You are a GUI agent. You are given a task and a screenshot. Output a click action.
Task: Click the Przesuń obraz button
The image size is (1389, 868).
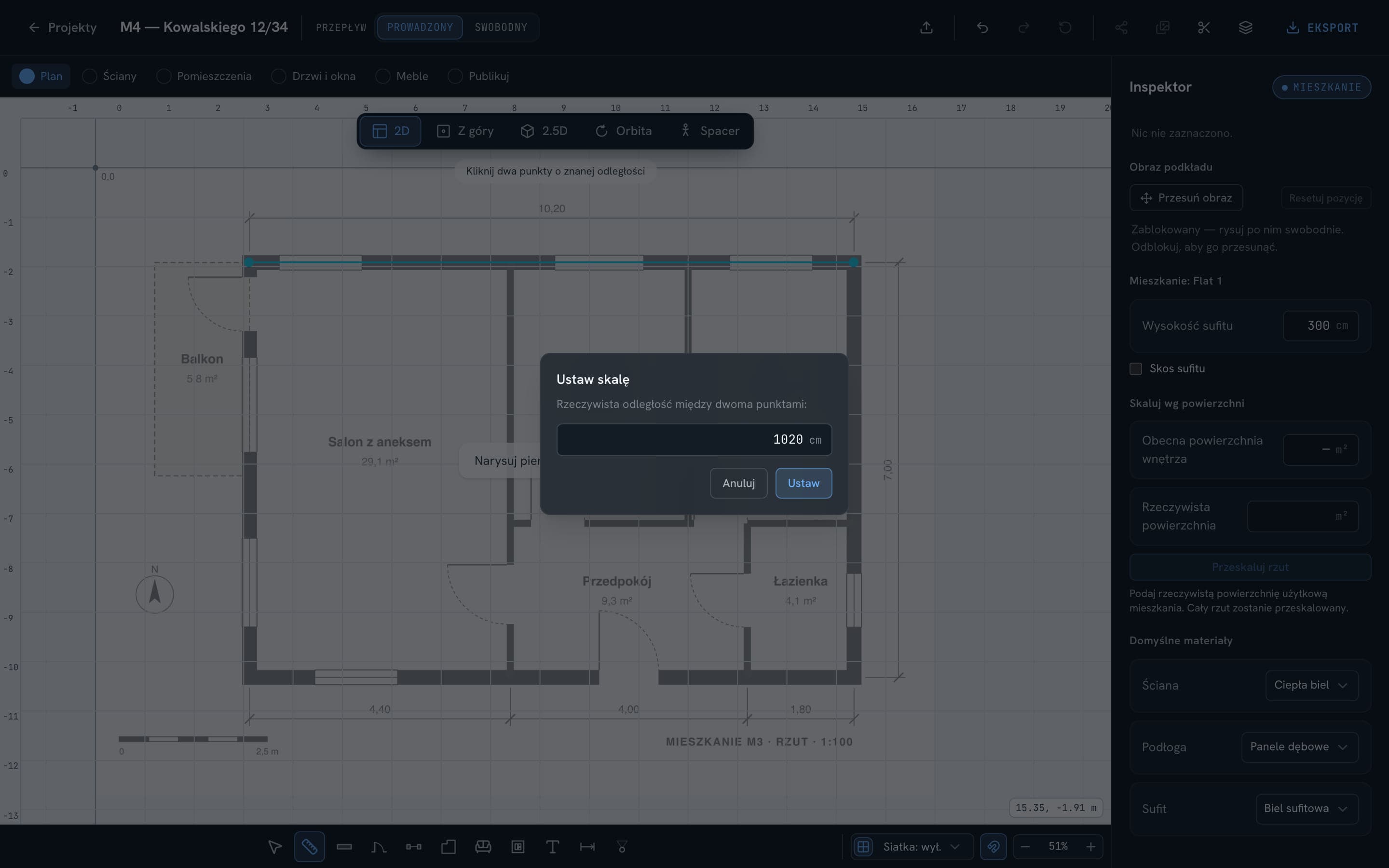pyautogui.click(x=1186, y=198)
